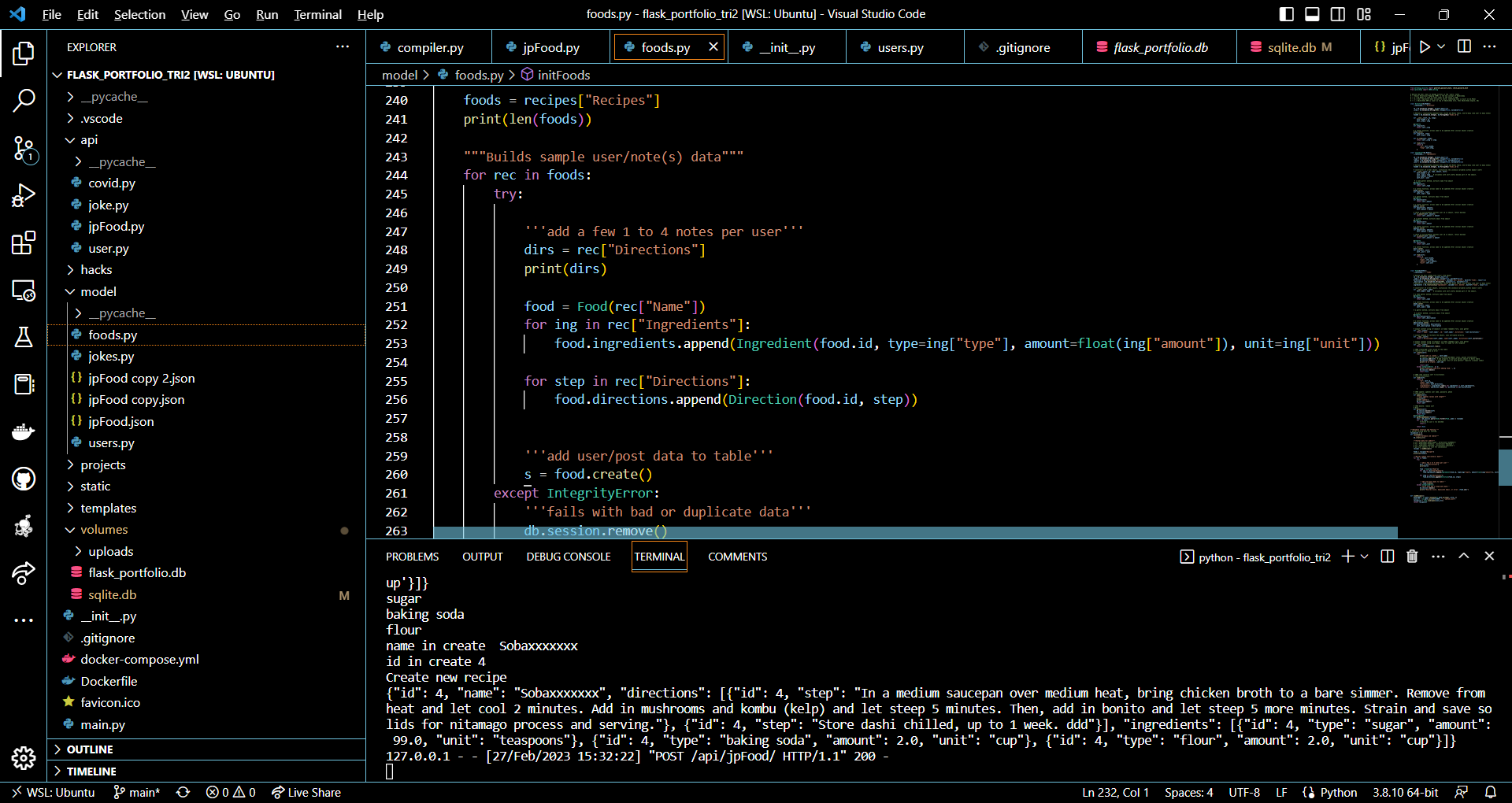The image size is (1512, 803).
Task: Open Manage settings gear
Action: [24, 758]
